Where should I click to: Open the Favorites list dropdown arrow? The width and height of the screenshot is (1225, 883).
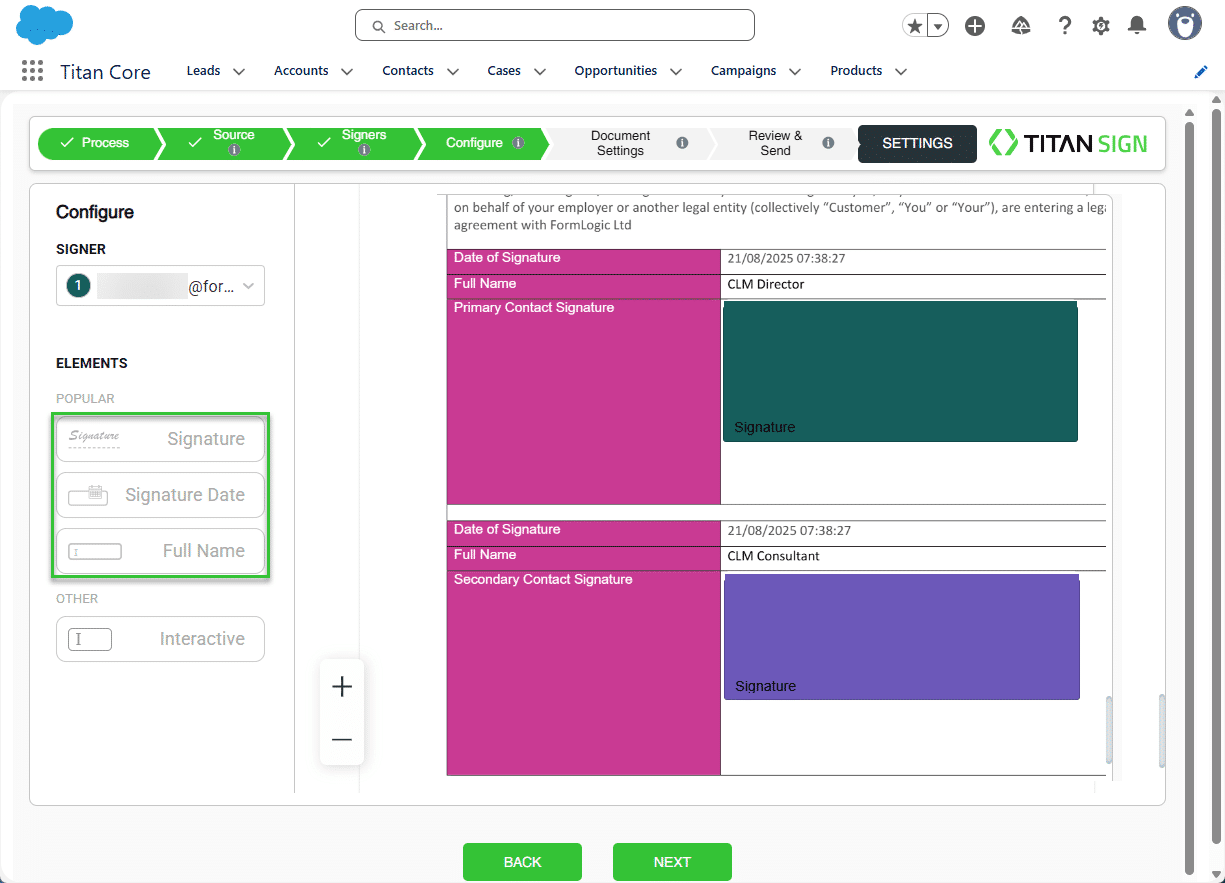point(938,26)
